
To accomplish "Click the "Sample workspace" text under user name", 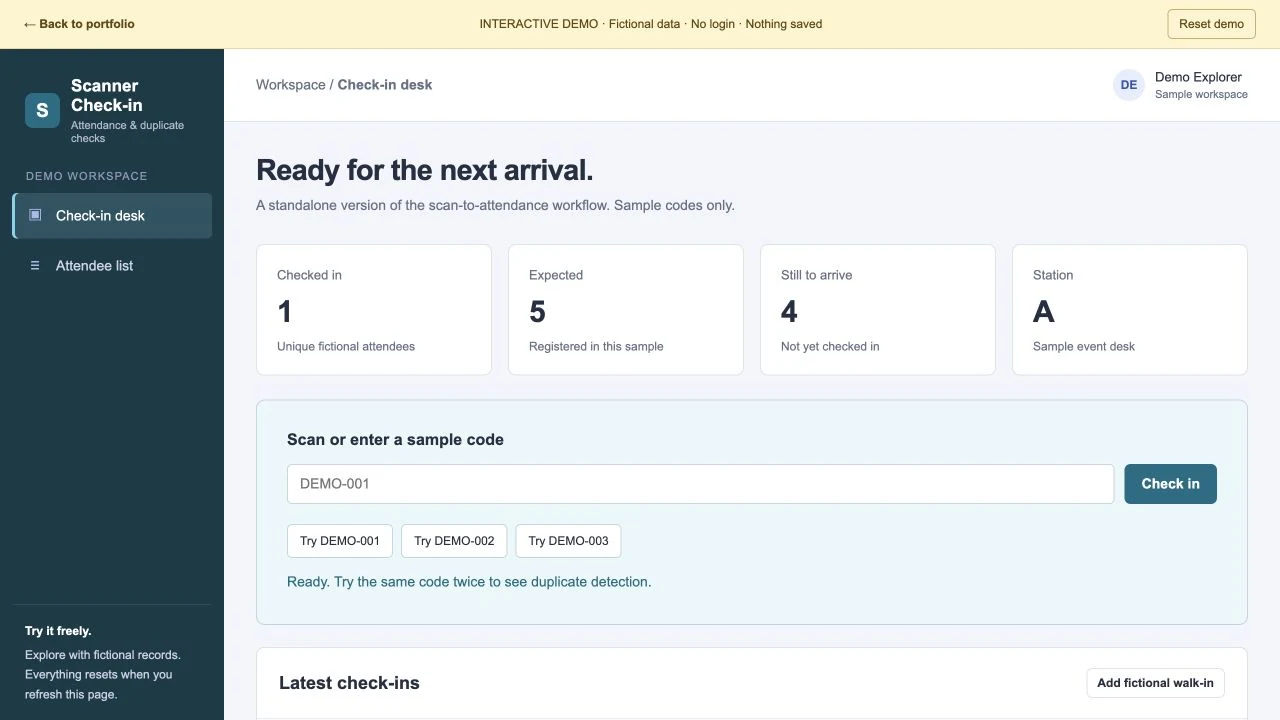I will (1201, 95).
